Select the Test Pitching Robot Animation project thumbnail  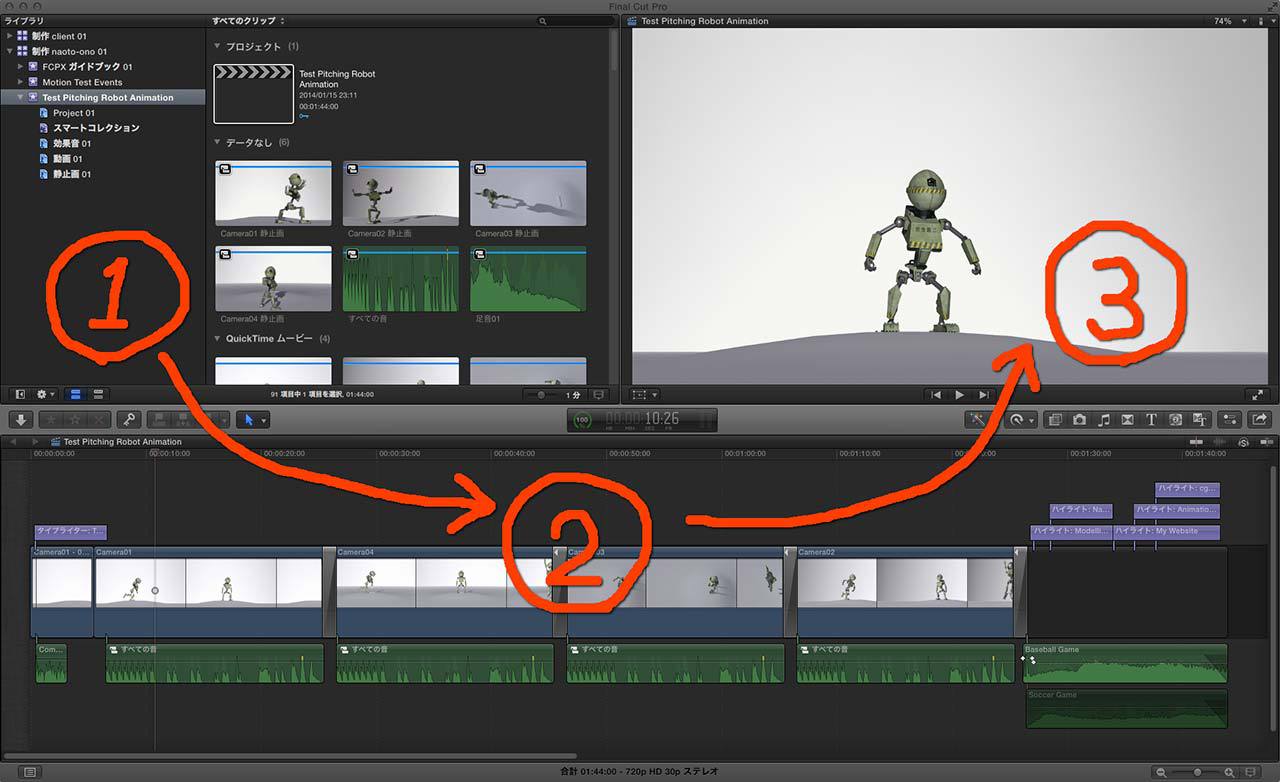point(254,94)
